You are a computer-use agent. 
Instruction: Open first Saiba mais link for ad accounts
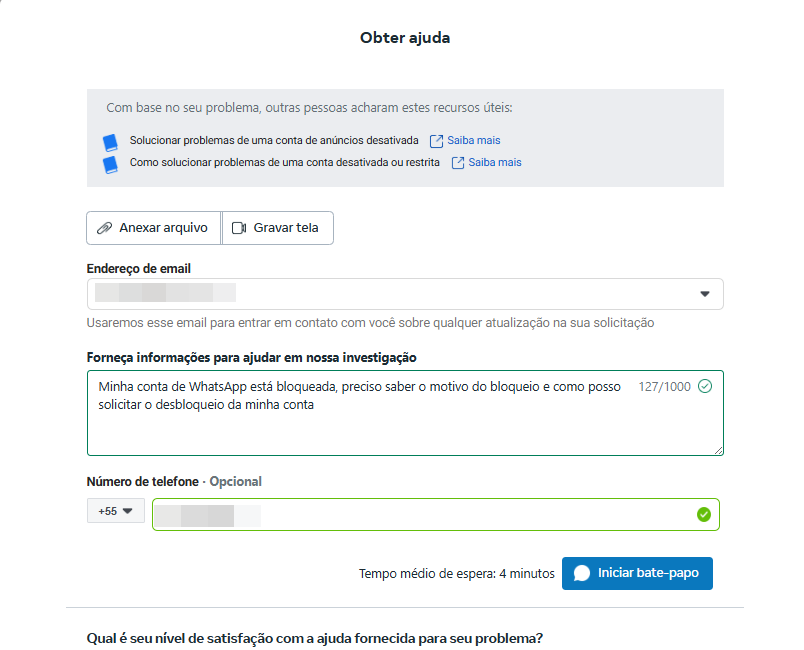coord(474,141)
